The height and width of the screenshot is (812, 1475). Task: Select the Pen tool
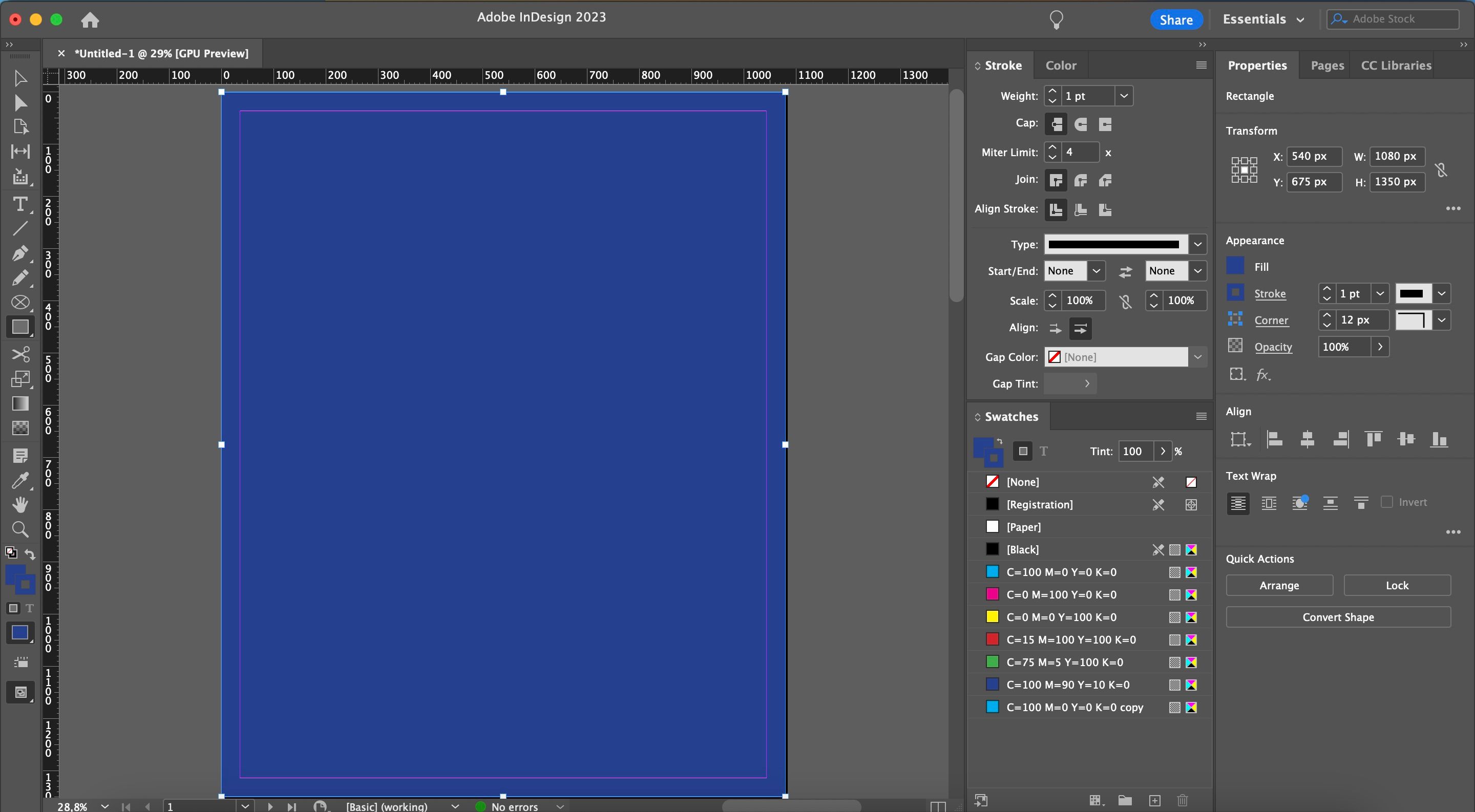(x=20, y=254)
